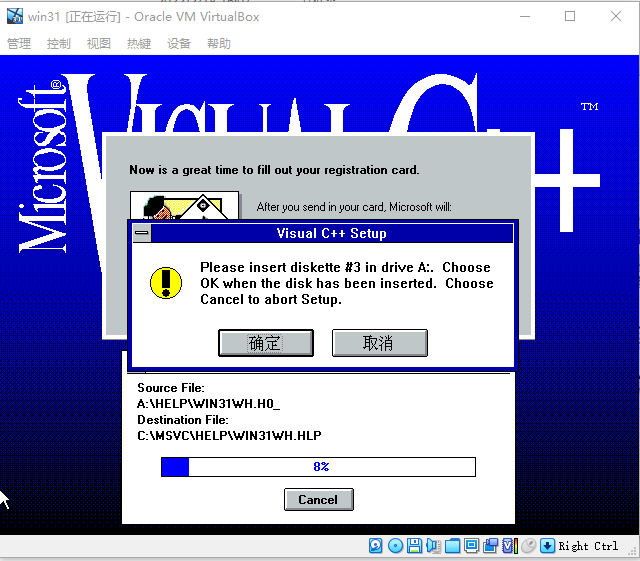640x561 pixels.
Task: Click the Visual C++ Setup dialog title bar
Action: point(331,233)
